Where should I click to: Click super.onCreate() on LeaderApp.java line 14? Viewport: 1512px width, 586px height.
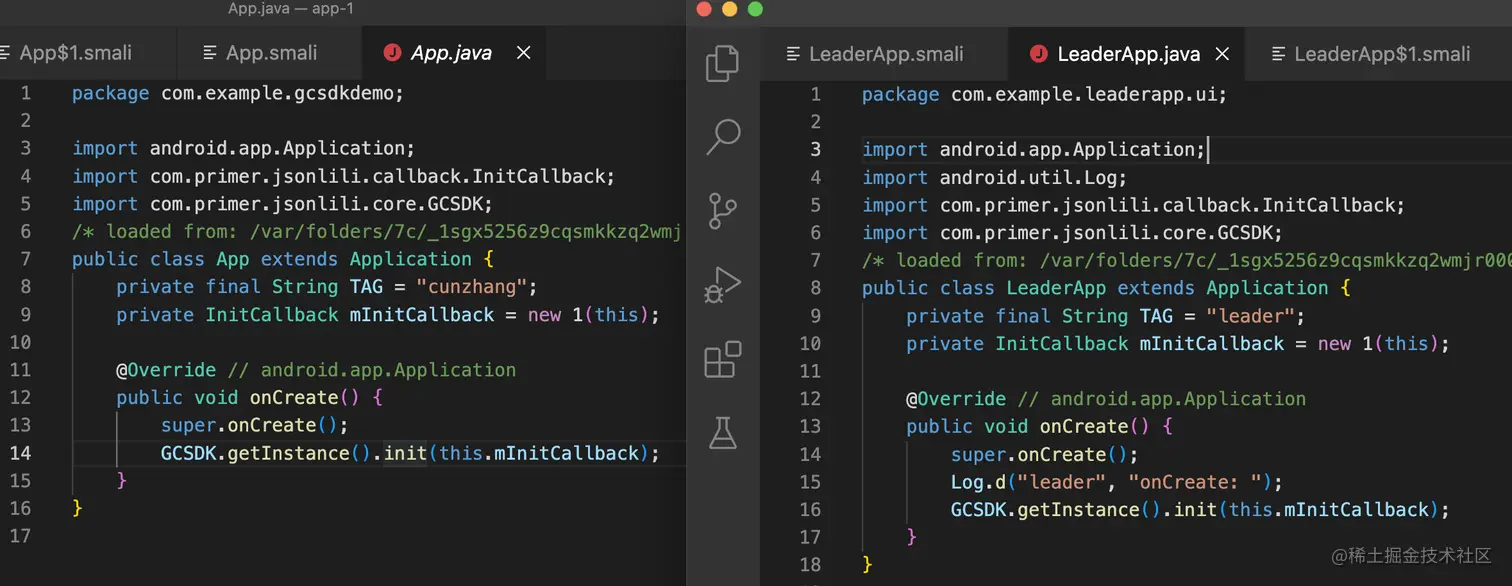pyautogui.click(x=1045, y=454)
